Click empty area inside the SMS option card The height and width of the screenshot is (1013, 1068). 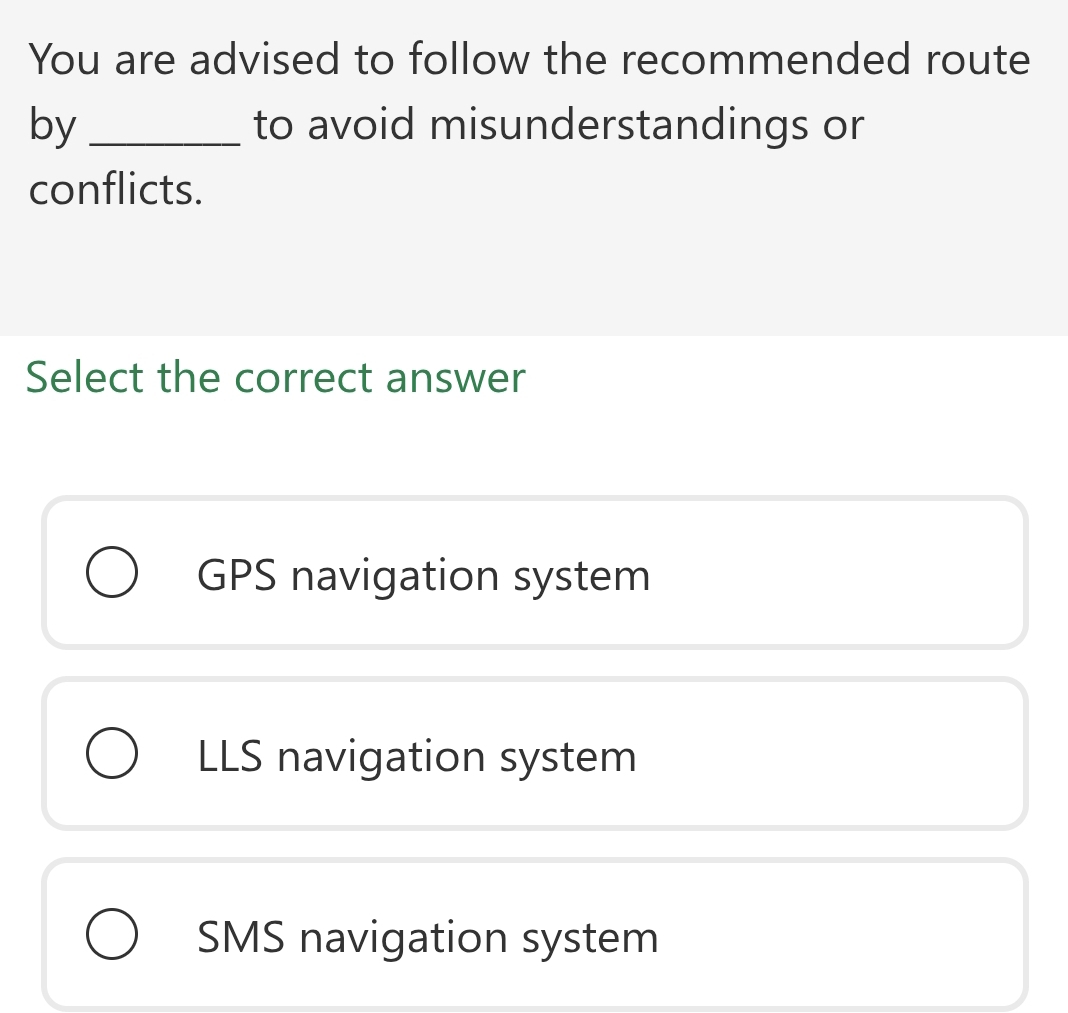(x=838, y=935)
